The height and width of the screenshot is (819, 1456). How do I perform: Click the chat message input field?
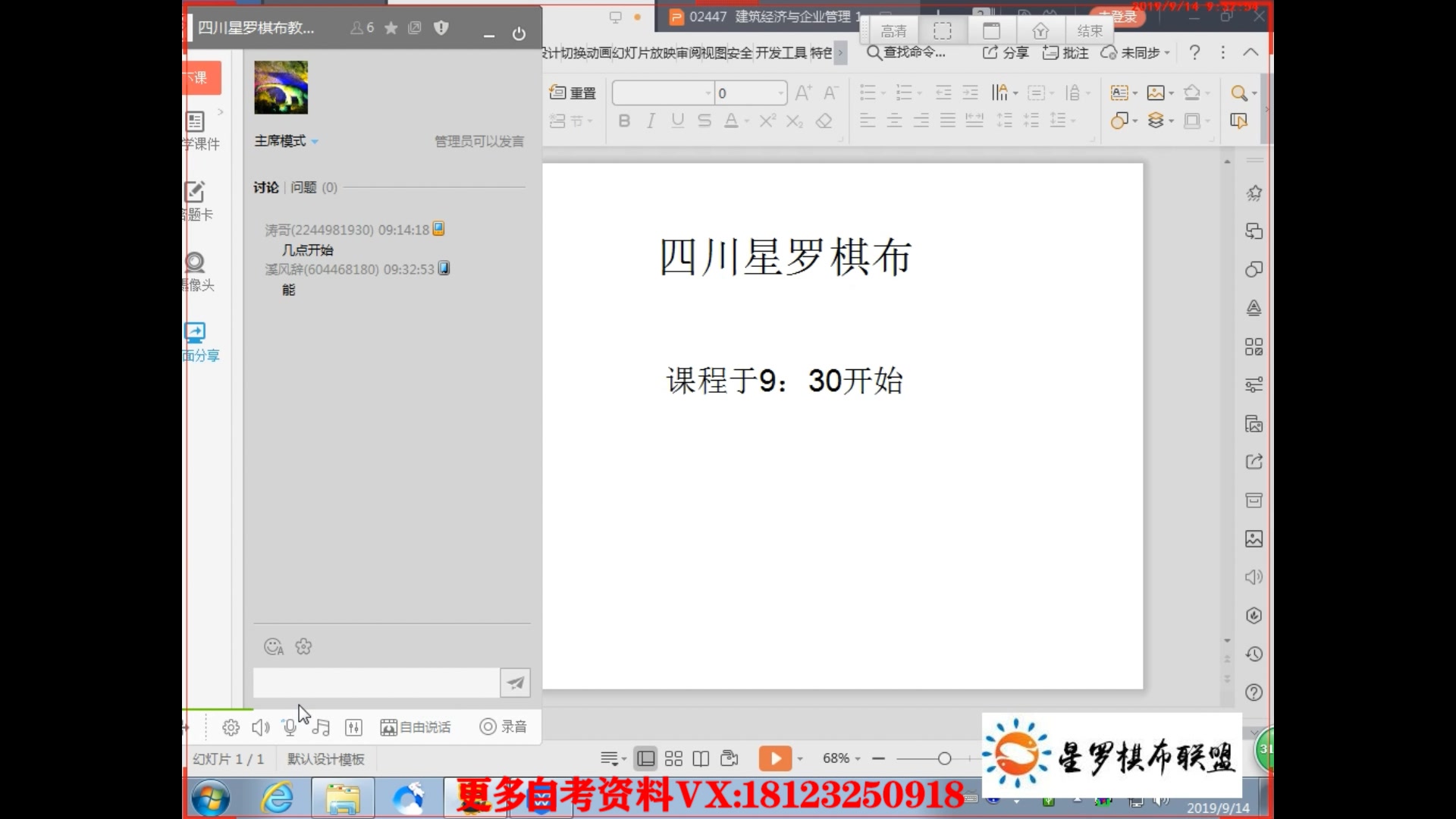375,682
